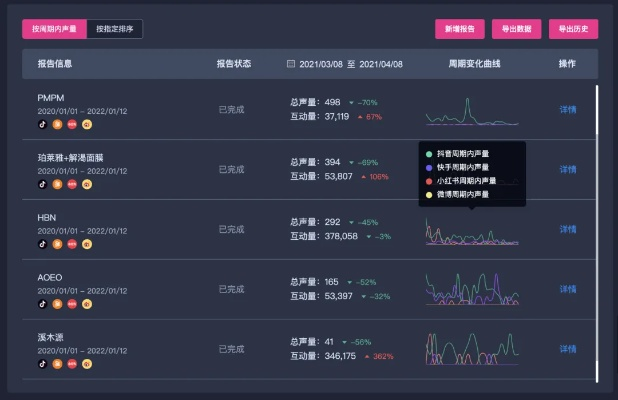Click the Weibo icon in the PMPM row
618x400 pixels.
coord(87,125)
